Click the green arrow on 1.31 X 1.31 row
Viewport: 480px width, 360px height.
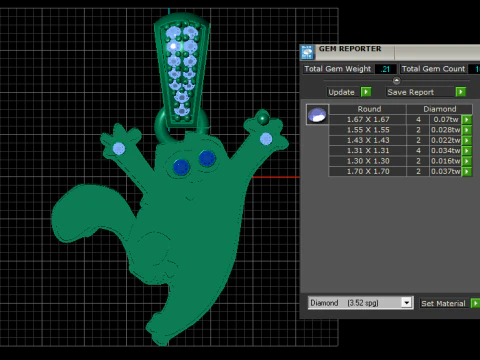[x=467, y=150]
